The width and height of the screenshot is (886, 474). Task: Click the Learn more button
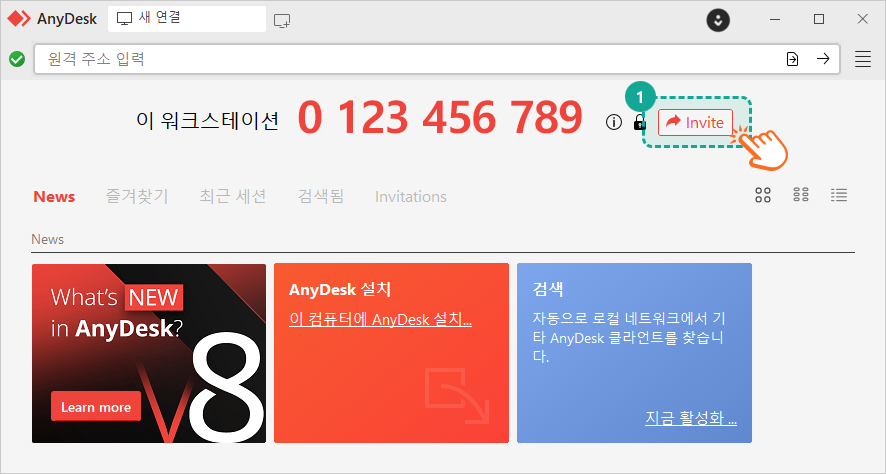96,407
